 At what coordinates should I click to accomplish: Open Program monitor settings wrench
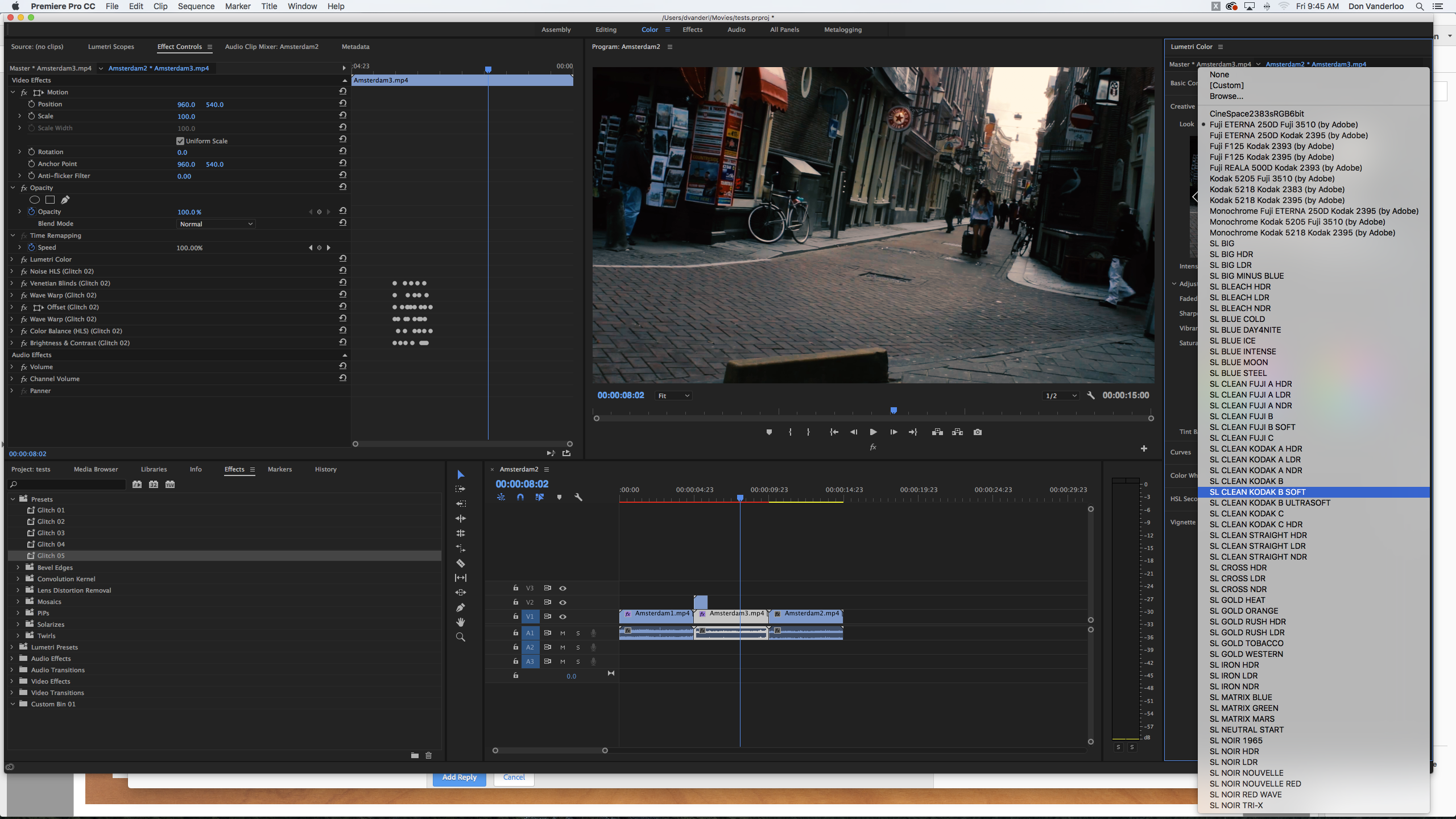click(x=1091, y=395)
